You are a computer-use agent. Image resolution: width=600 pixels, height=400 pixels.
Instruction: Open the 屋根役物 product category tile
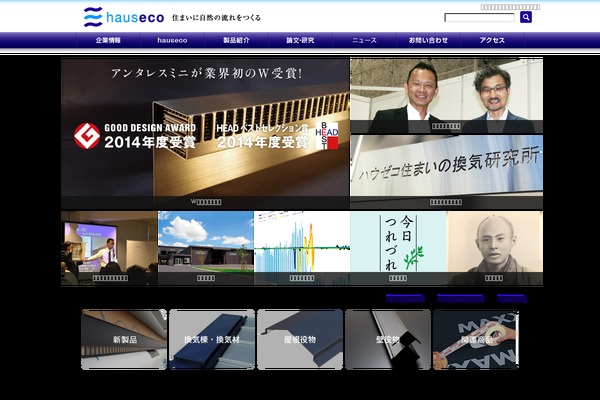coord(300,339)
